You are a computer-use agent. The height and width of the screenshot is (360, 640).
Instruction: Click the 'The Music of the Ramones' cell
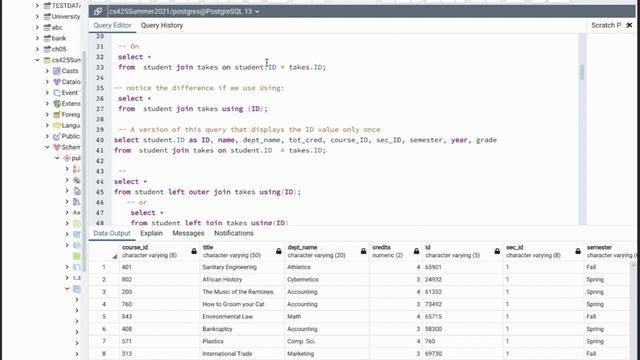[242, 292]
